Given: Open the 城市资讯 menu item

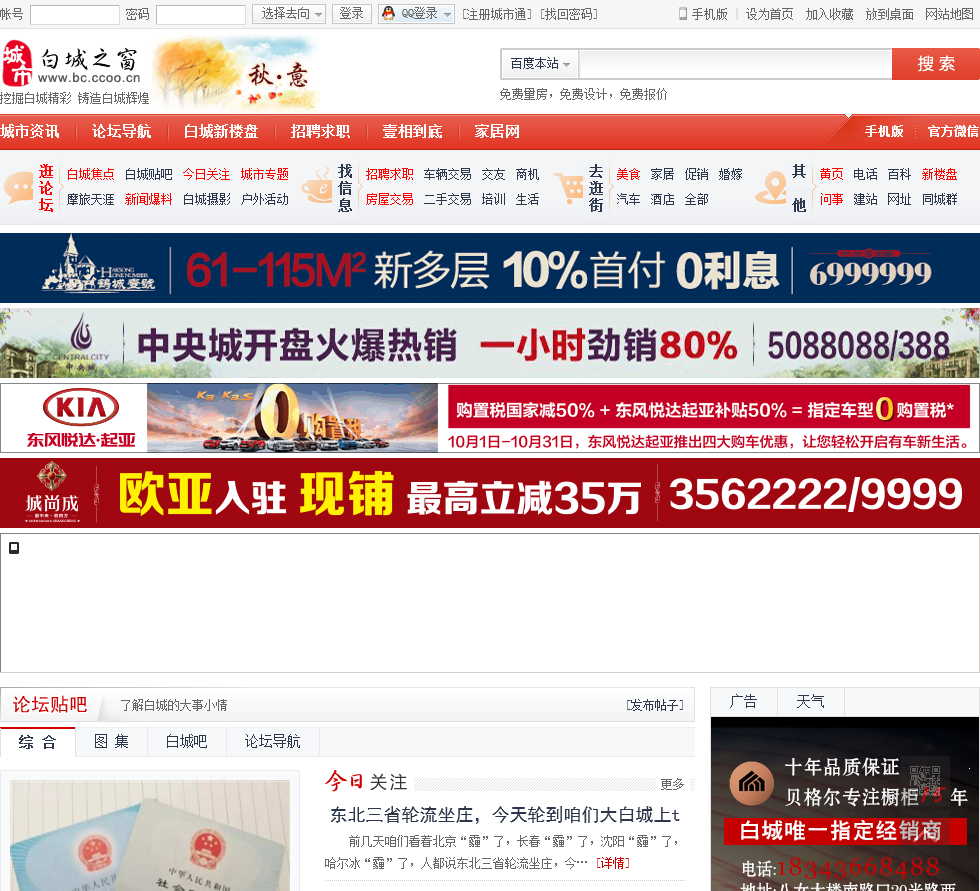Looking at the screenshot, I should point(30,132).
